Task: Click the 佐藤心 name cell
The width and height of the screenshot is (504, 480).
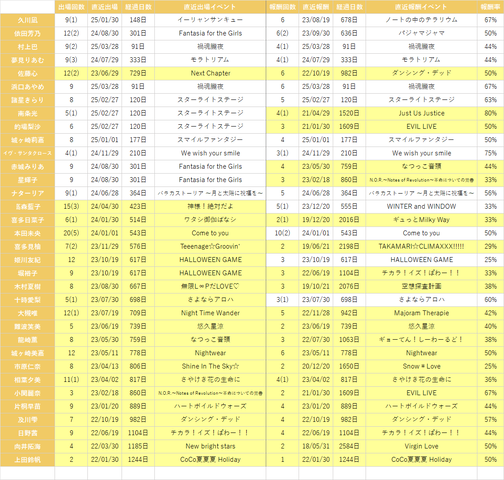Action: pyautogui.click(x=28, y=74)
